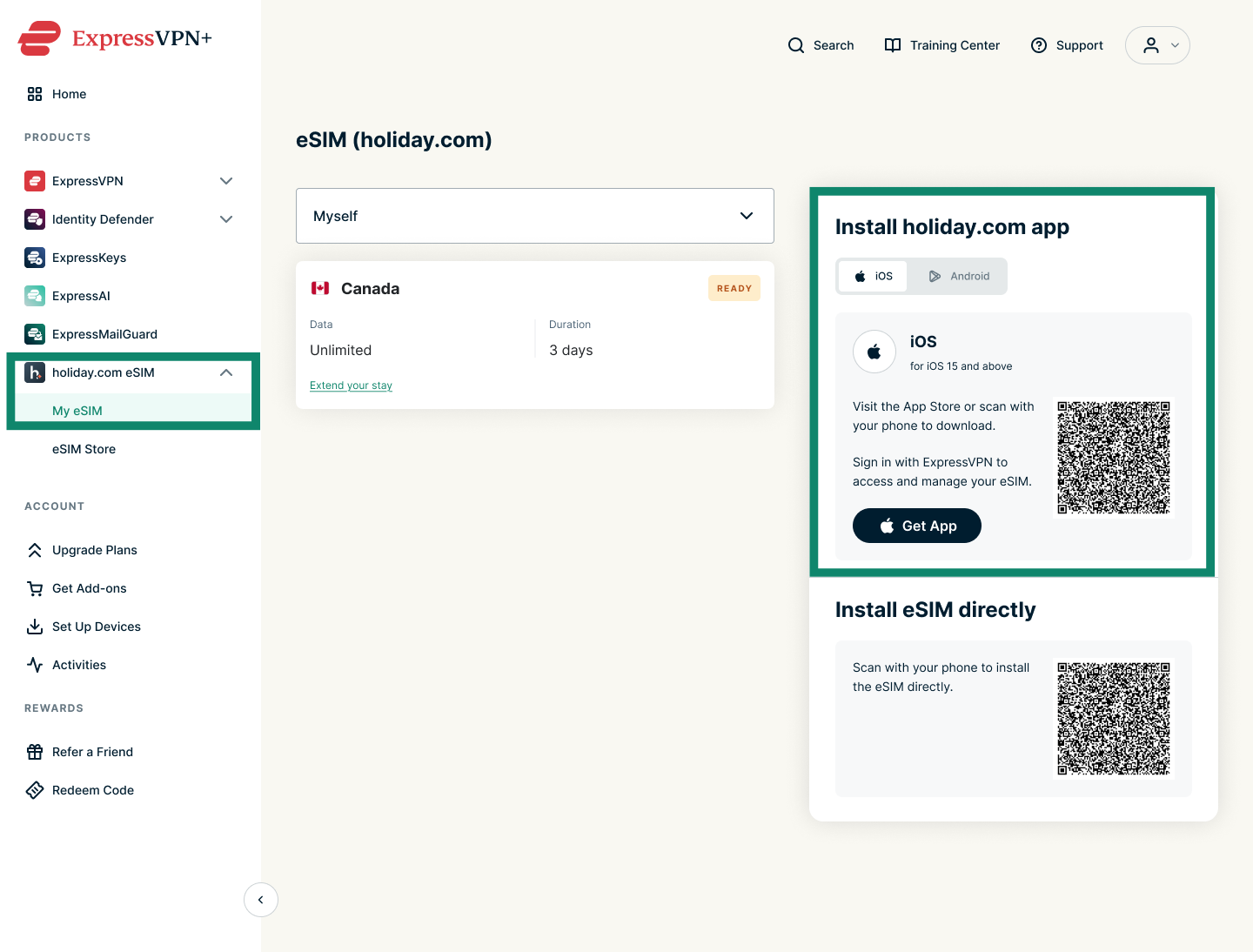Click the Get App button
The height and width of the screenshot is (952, 1253).
click(917, 526)
